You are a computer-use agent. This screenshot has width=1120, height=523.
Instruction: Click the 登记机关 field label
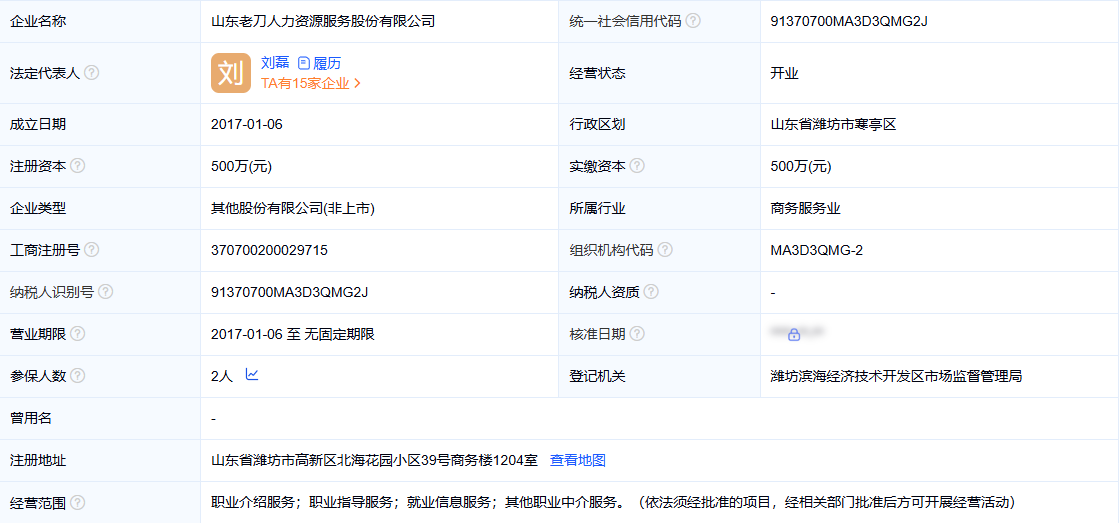click(597, 377)
